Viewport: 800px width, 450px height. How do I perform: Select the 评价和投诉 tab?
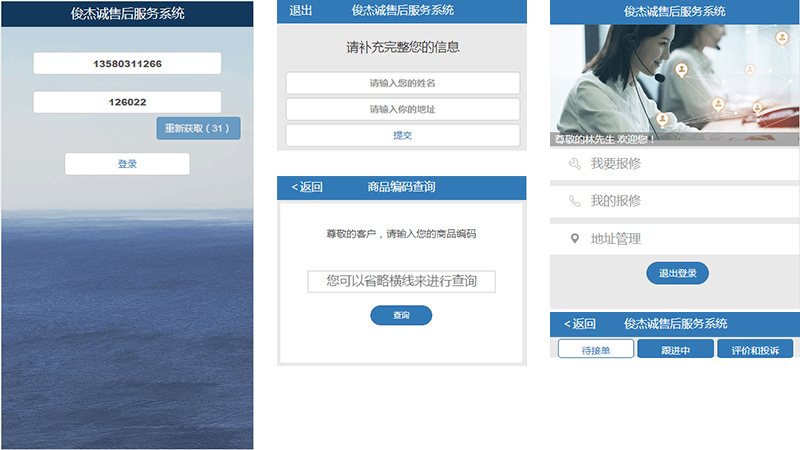pyautogui.click(x=755, y=350)
